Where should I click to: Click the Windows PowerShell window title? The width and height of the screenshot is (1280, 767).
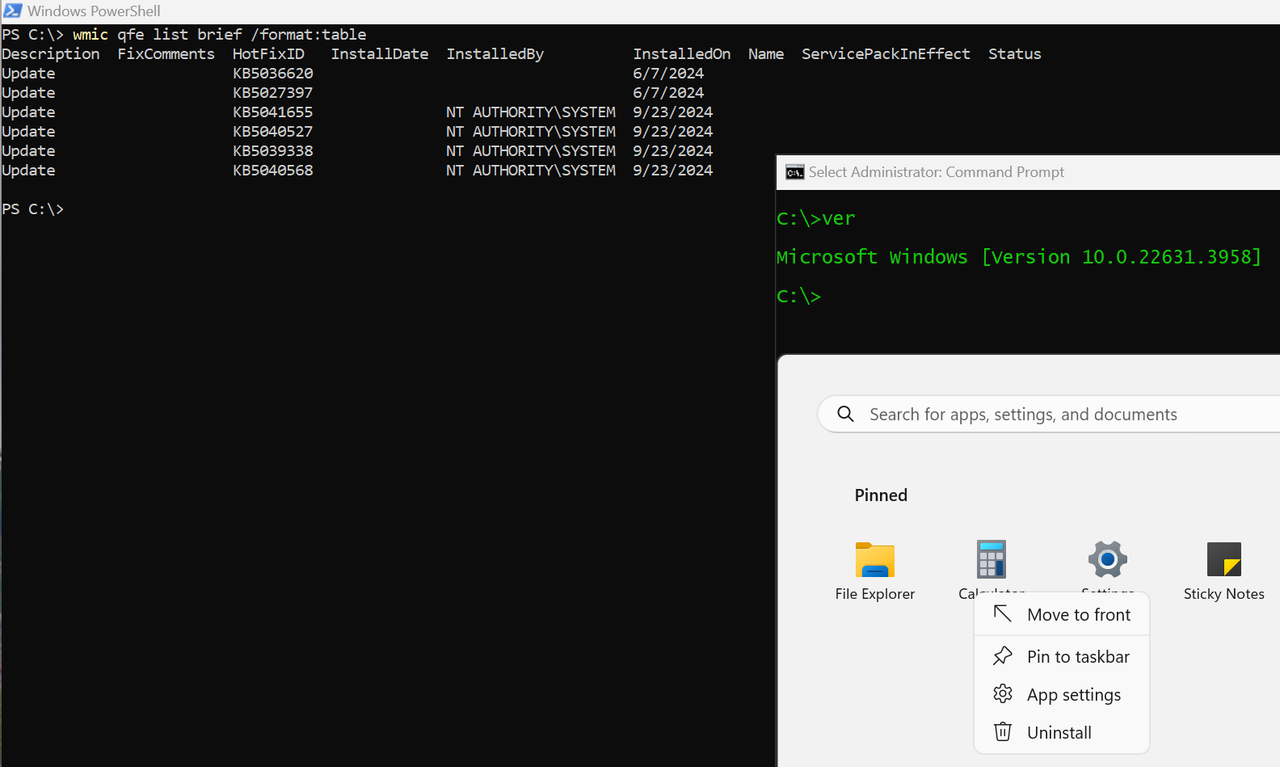94,11
